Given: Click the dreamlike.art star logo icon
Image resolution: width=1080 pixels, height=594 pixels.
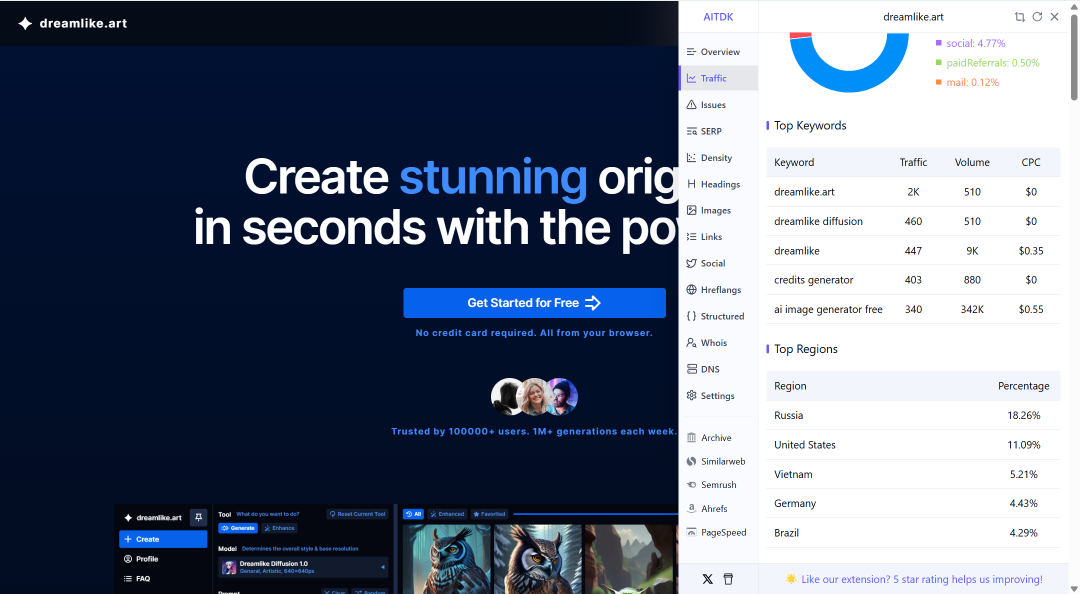Looking at the screenshot, I should (x=25, y=23).
